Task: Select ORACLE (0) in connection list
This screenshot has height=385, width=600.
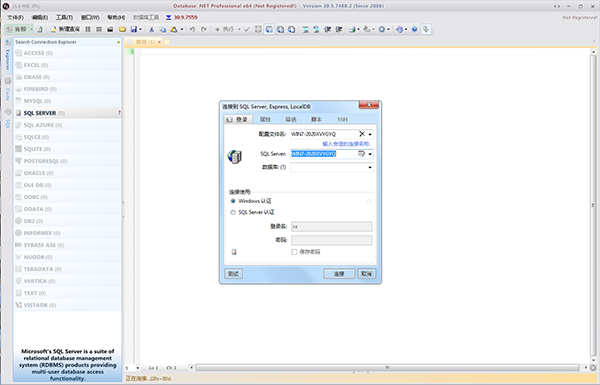Action: click(67, 173)
